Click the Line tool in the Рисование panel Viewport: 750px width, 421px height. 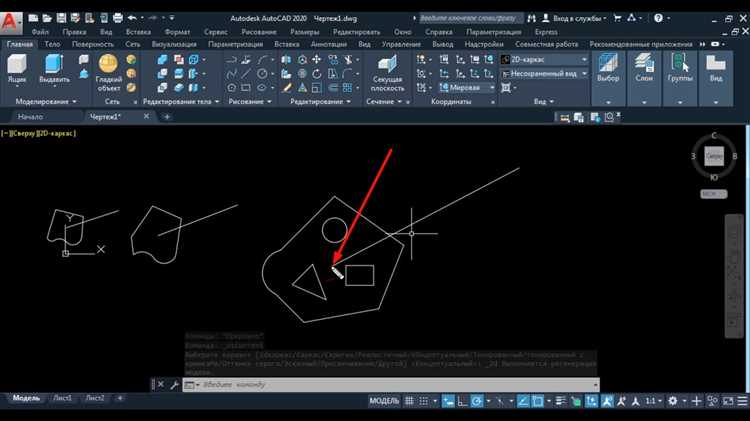pyautogui.click(x=246, y=74)
